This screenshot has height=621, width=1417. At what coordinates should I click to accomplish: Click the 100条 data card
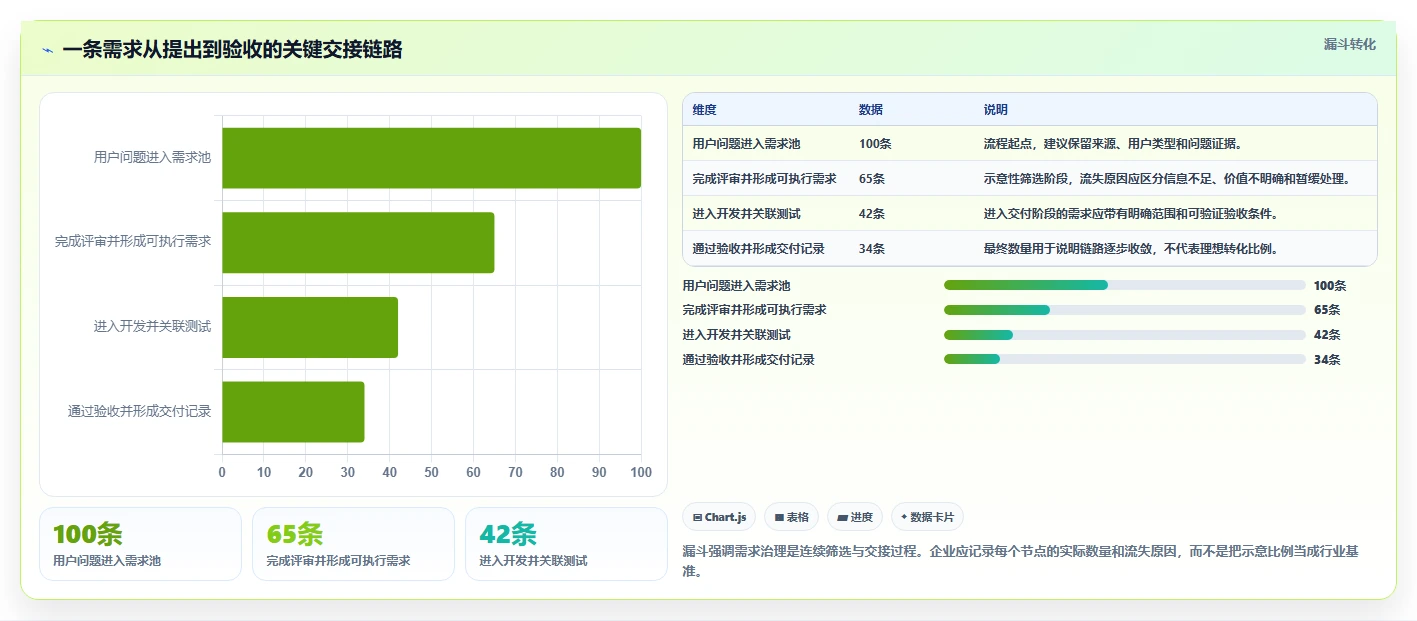click(x=140, y=544)
